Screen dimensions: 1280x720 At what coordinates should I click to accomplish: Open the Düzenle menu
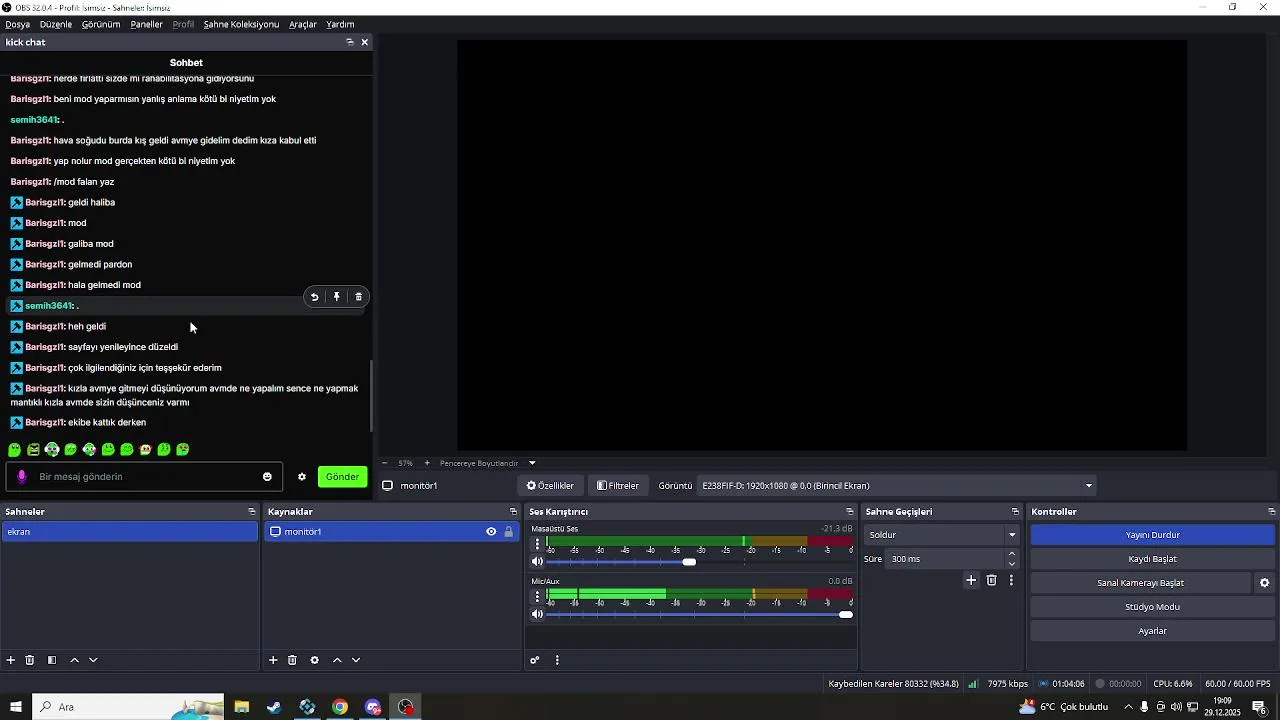coord(56,24)
